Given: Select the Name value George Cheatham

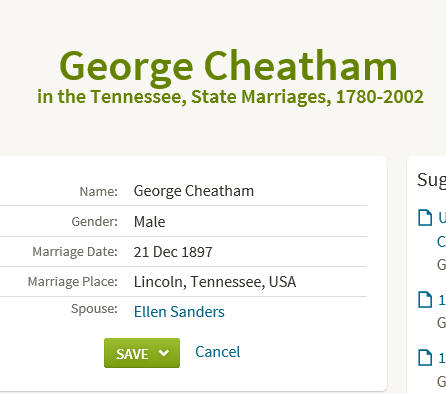Looking at the screenshot, I should pos(194,191).
